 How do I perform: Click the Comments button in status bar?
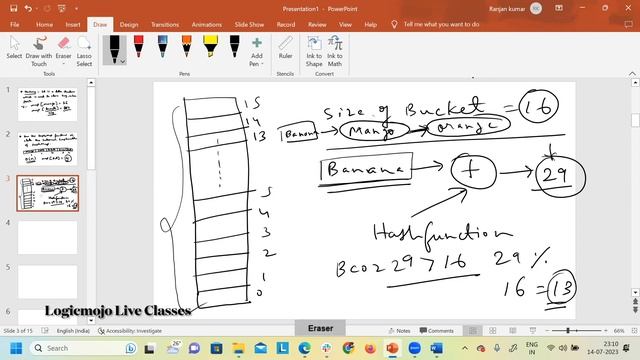click(437, 331)
